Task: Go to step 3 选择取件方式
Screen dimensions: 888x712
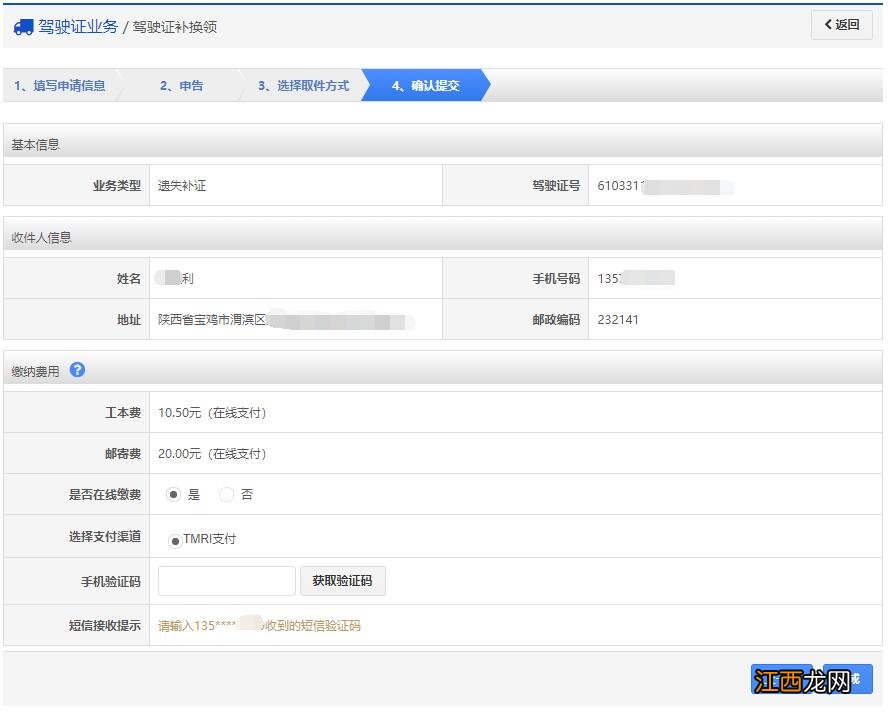Action: pos(305,85)
